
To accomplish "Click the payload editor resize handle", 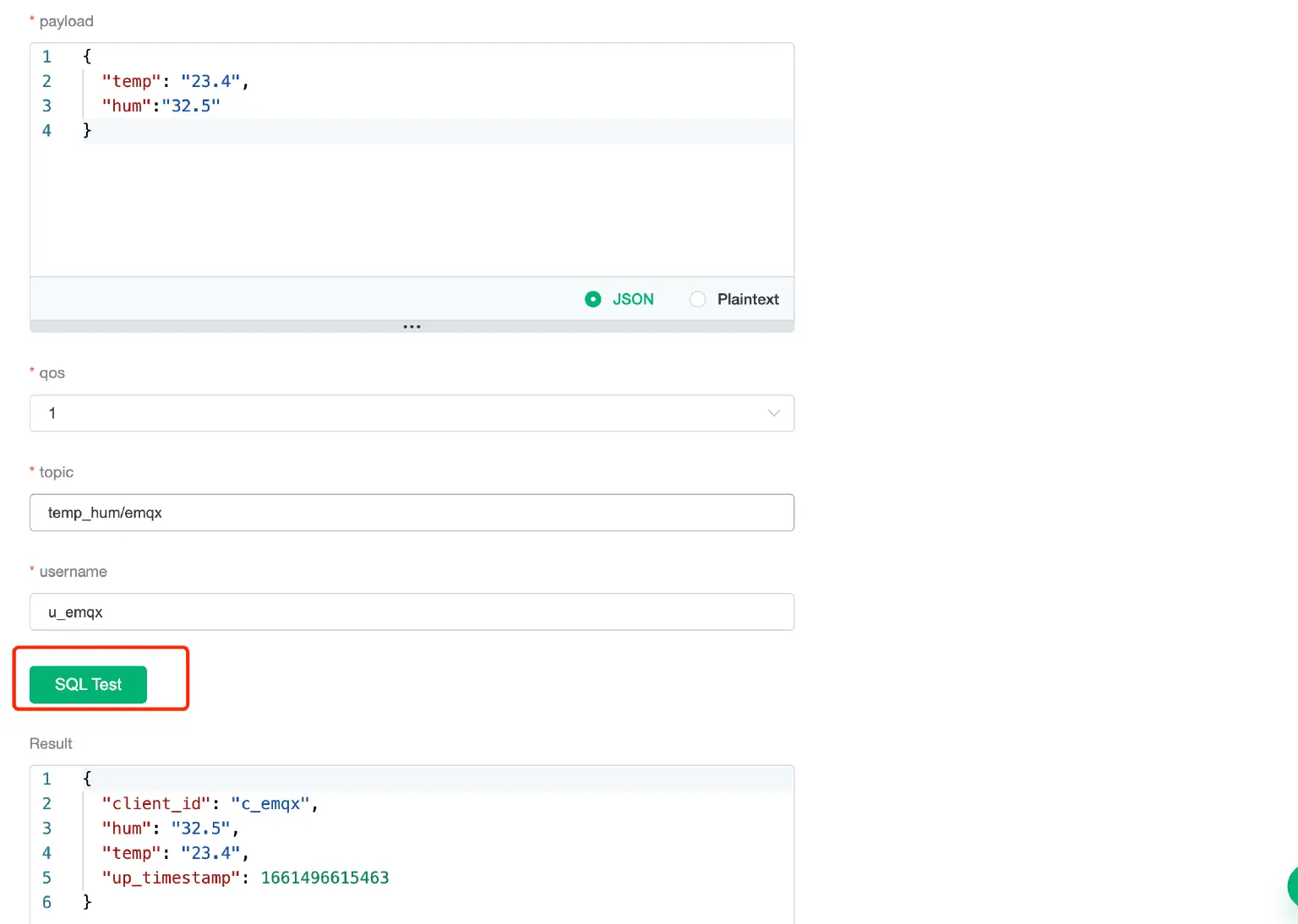I will (412, 326).
